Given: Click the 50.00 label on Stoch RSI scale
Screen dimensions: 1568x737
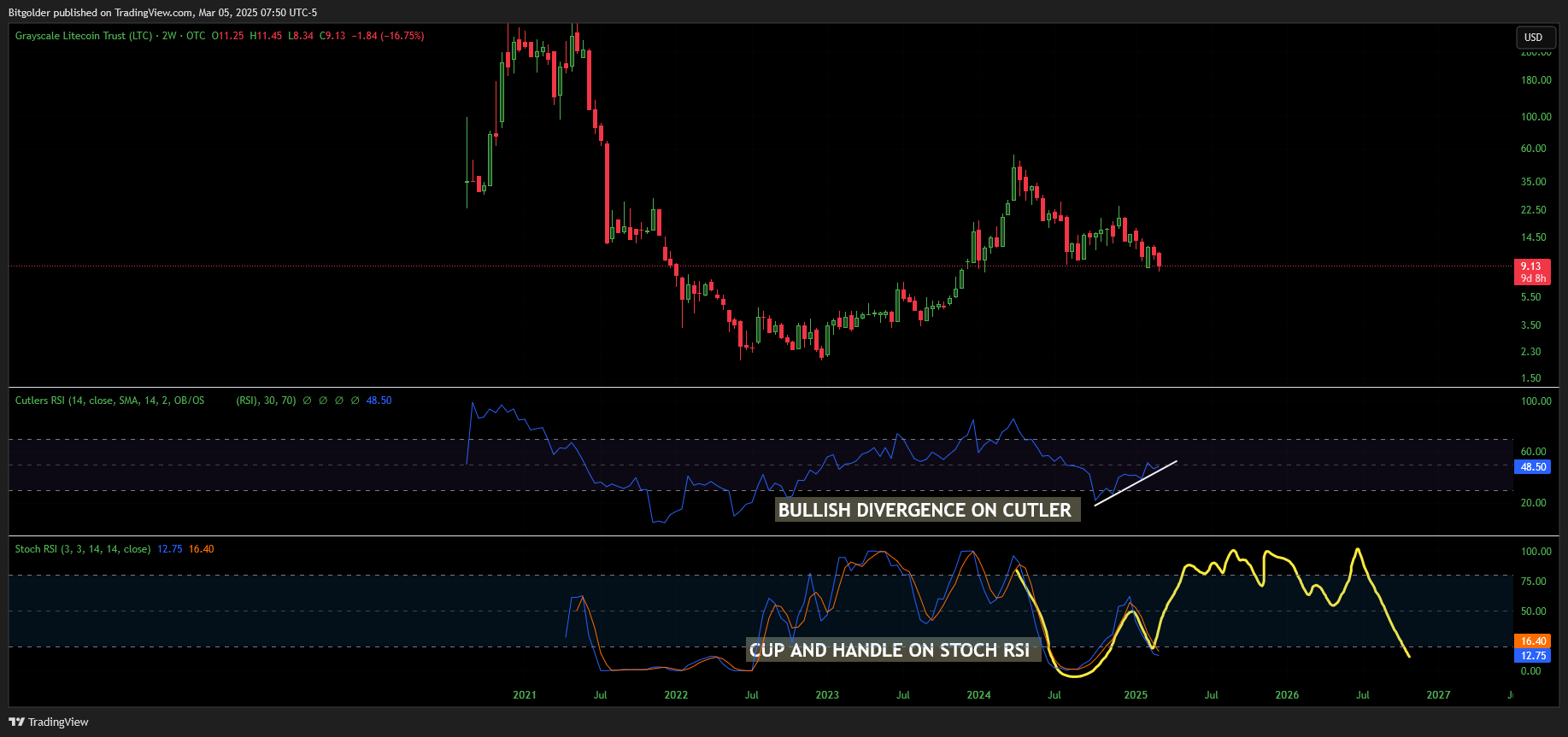Looking at the screenshot, I should (1533, 611).
